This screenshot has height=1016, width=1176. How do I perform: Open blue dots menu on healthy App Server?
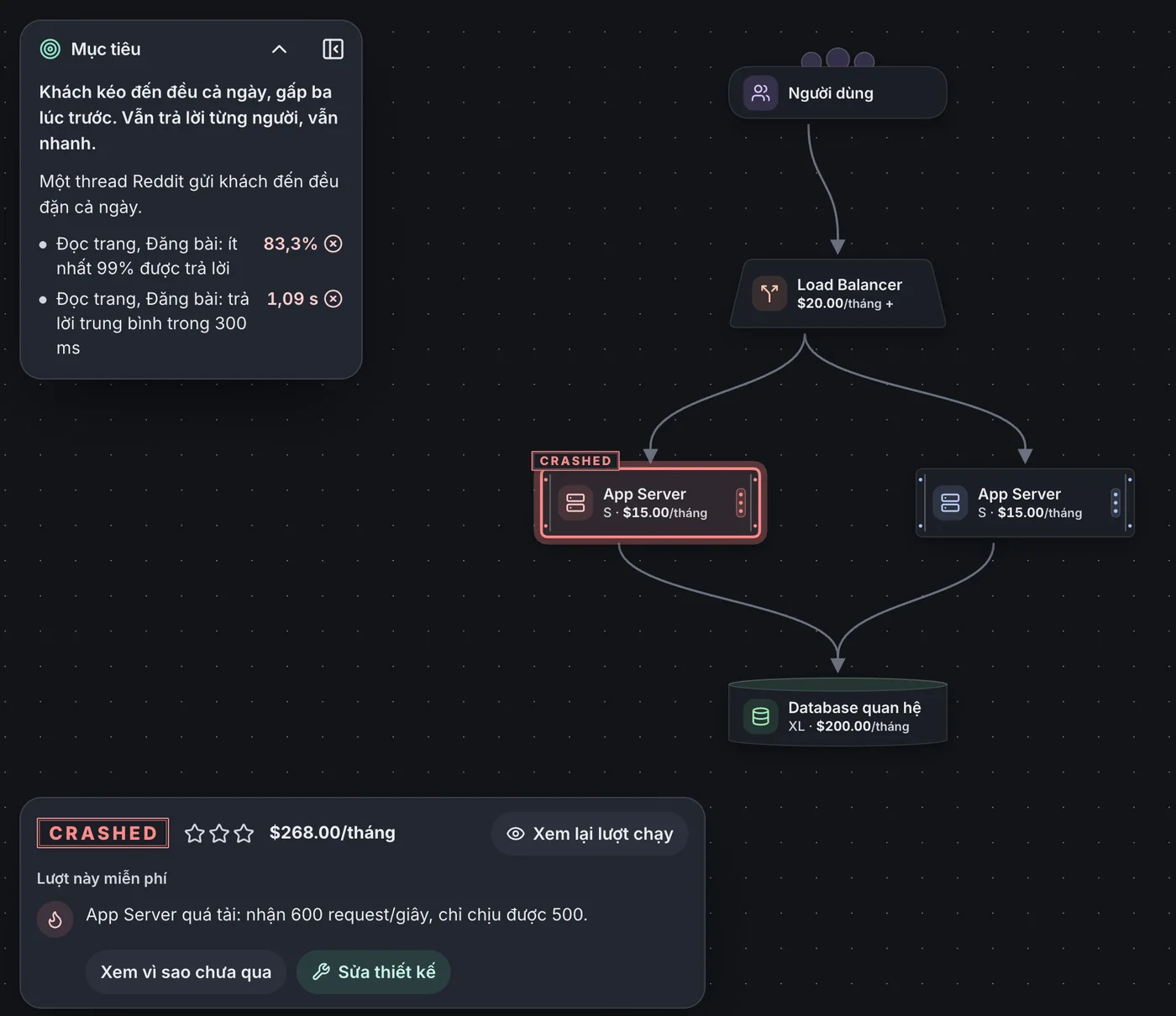pyautogui.click(x=1116, y=502)
